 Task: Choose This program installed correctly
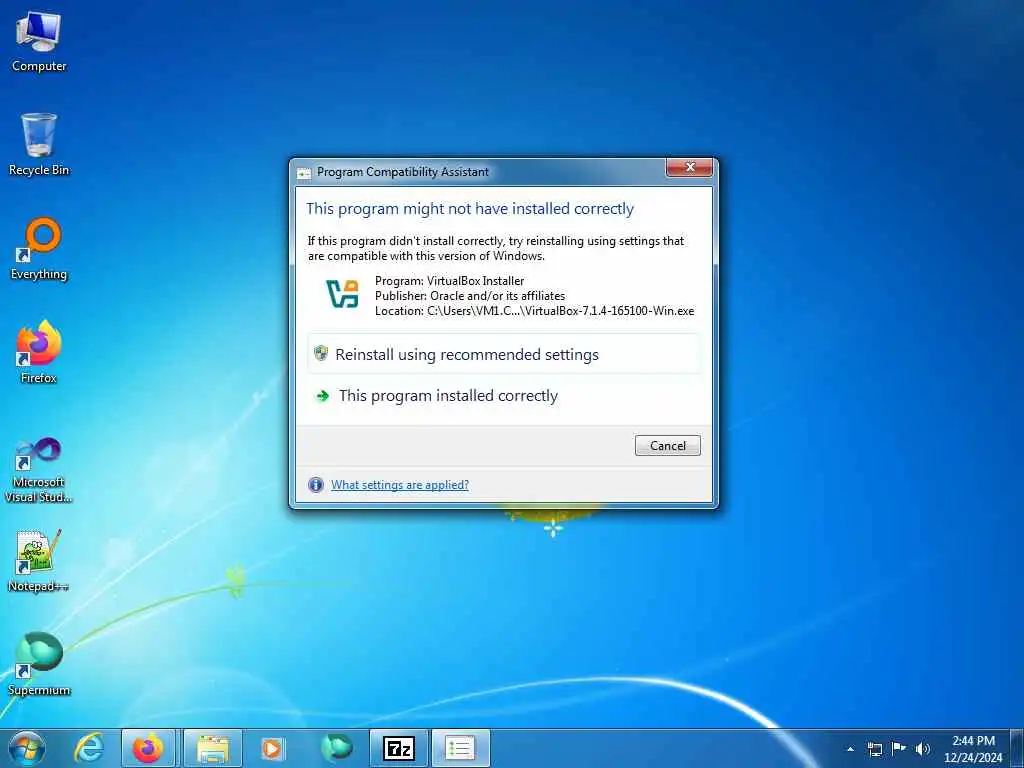click(x=504, y=396)
